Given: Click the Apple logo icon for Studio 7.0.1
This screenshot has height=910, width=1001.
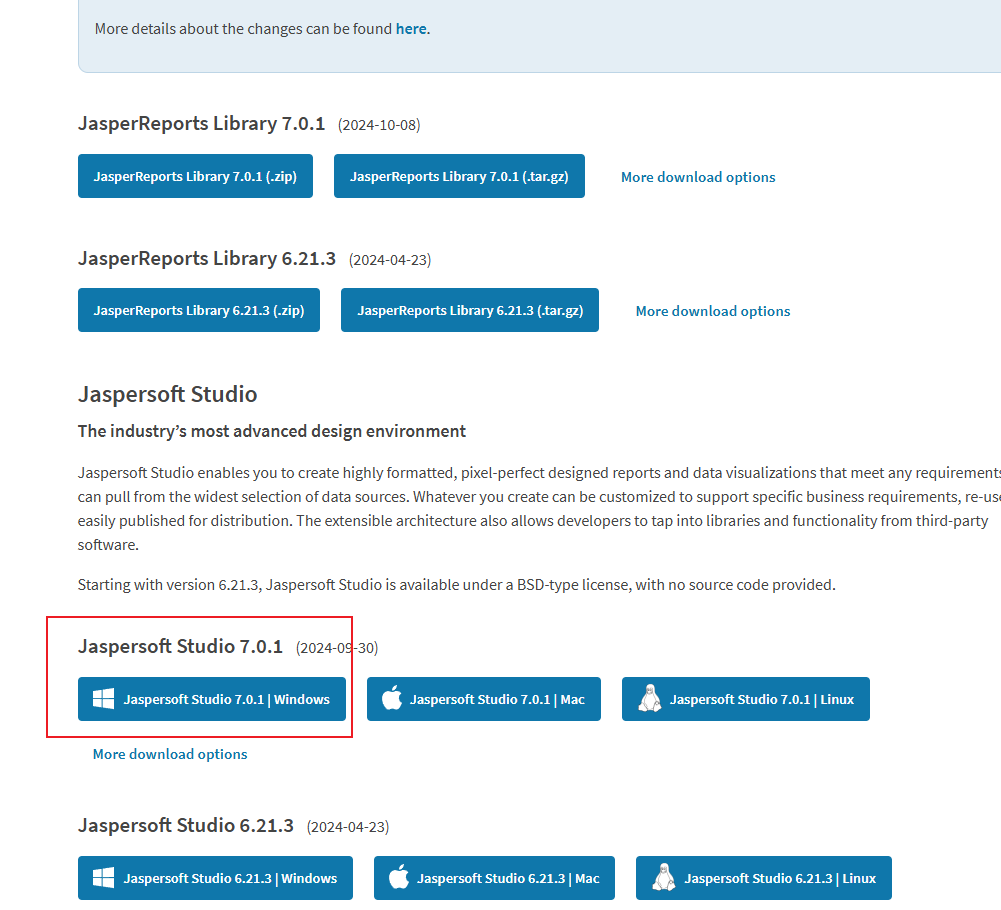Looking at the screenshot, I should (391, 698).
